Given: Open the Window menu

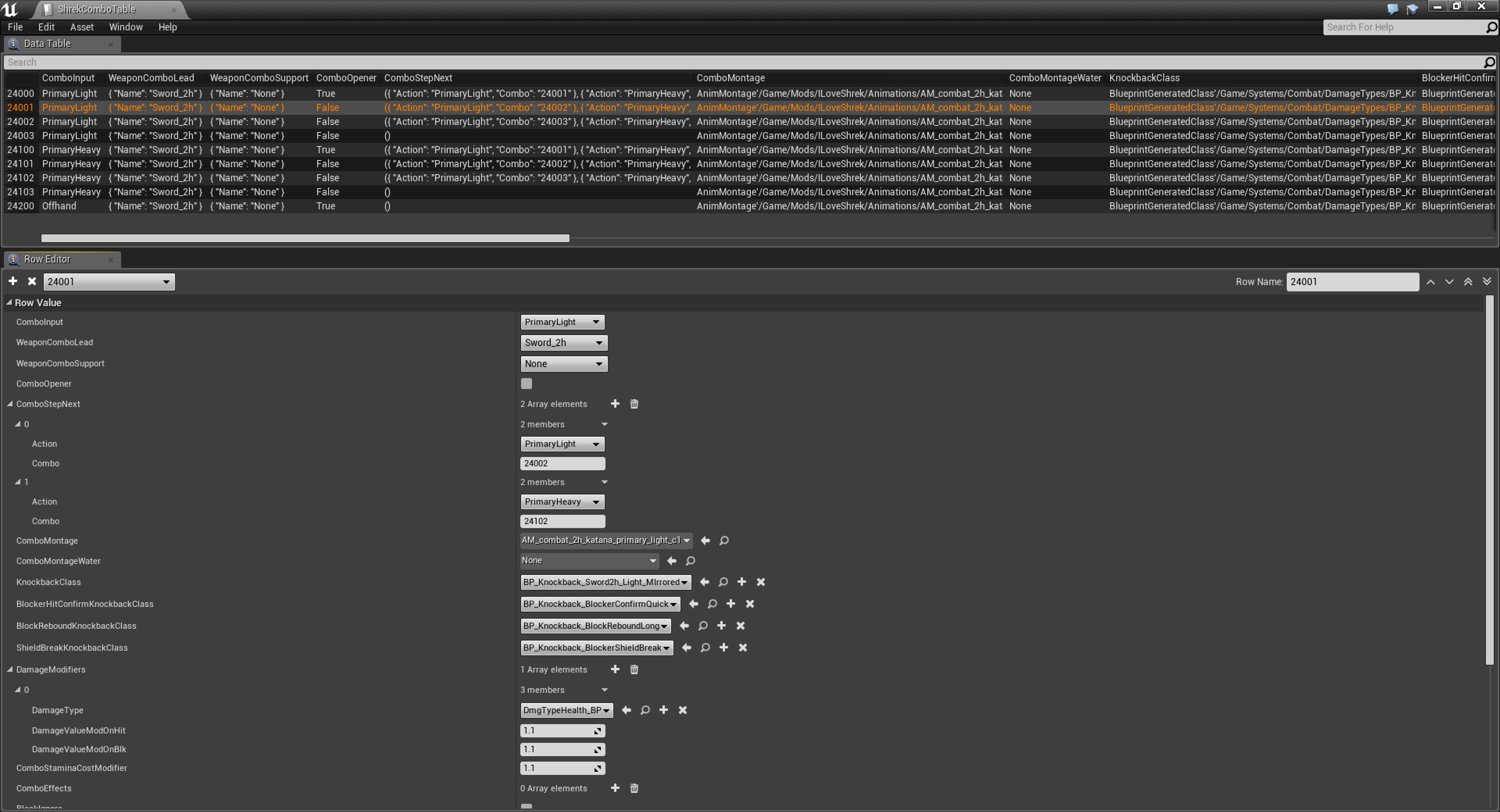Looking at the screenshot, I should 126,27.
